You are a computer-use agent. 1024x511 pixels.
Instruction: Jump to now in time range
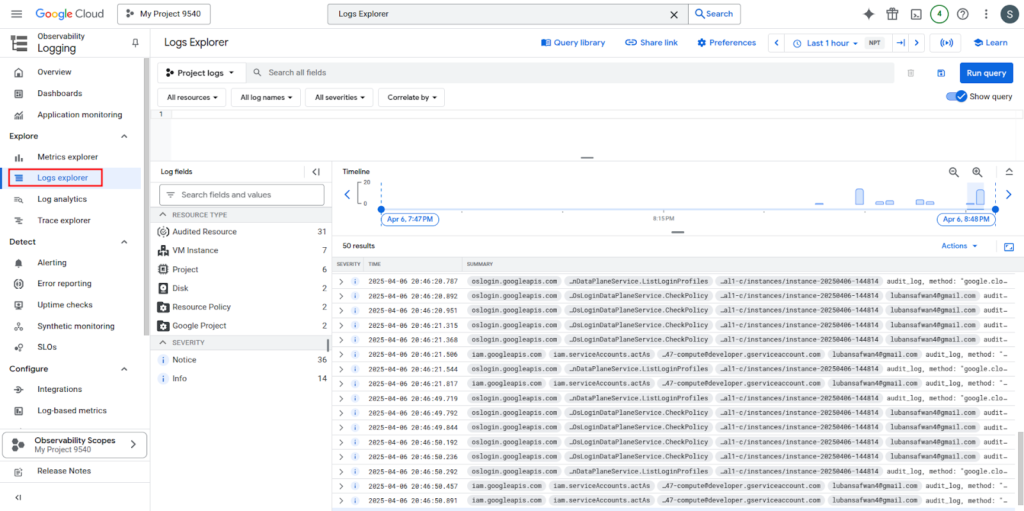tap(901, 42)
